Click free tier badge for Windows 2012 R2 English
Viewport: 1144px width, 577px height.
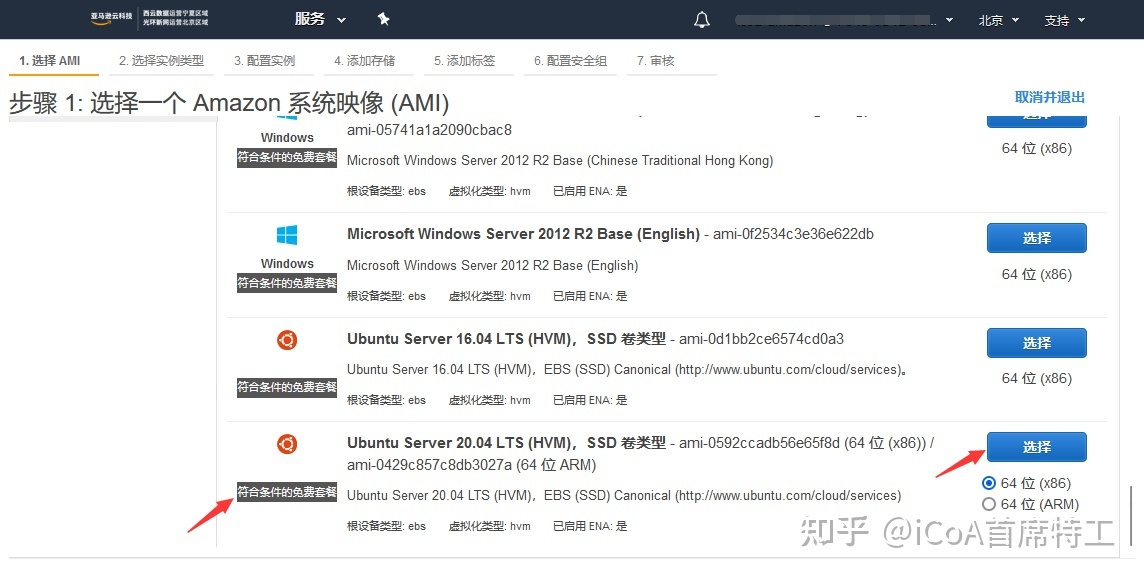287,283
